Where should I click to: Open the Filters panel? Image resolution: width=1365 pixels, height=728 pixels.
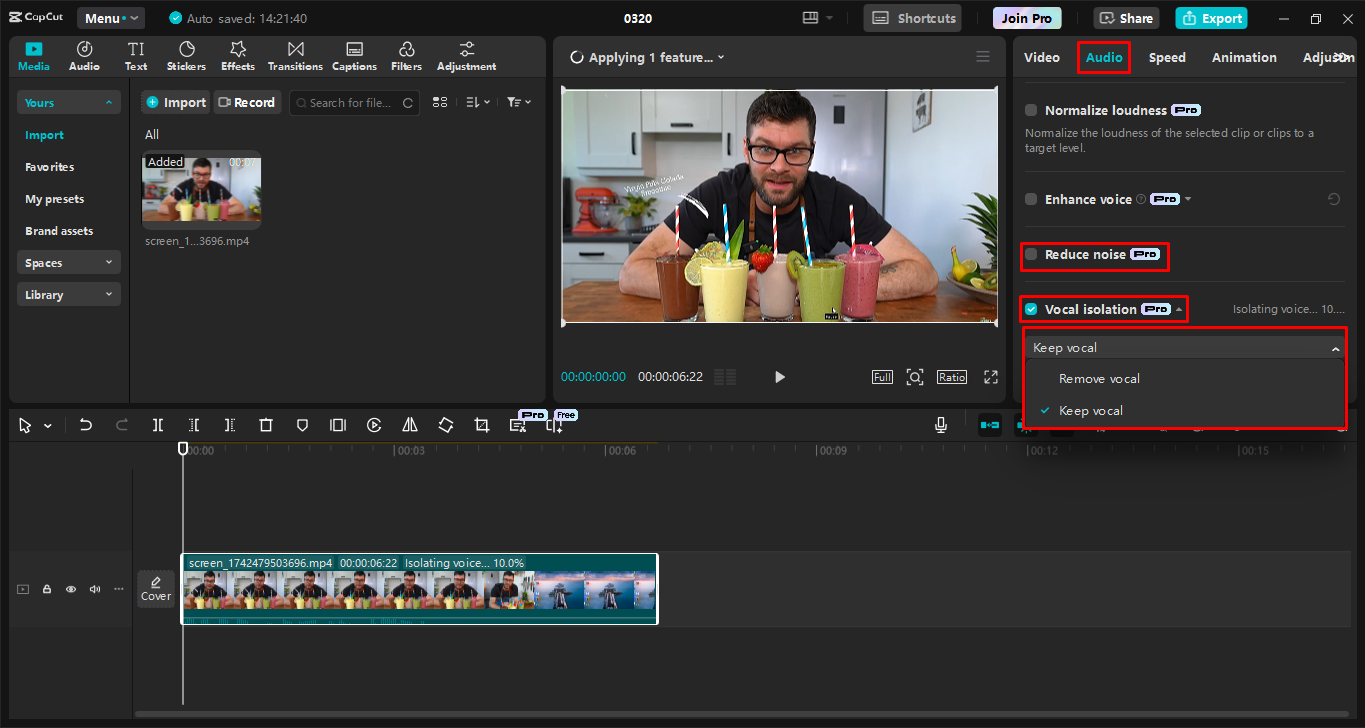coord(406,55)
